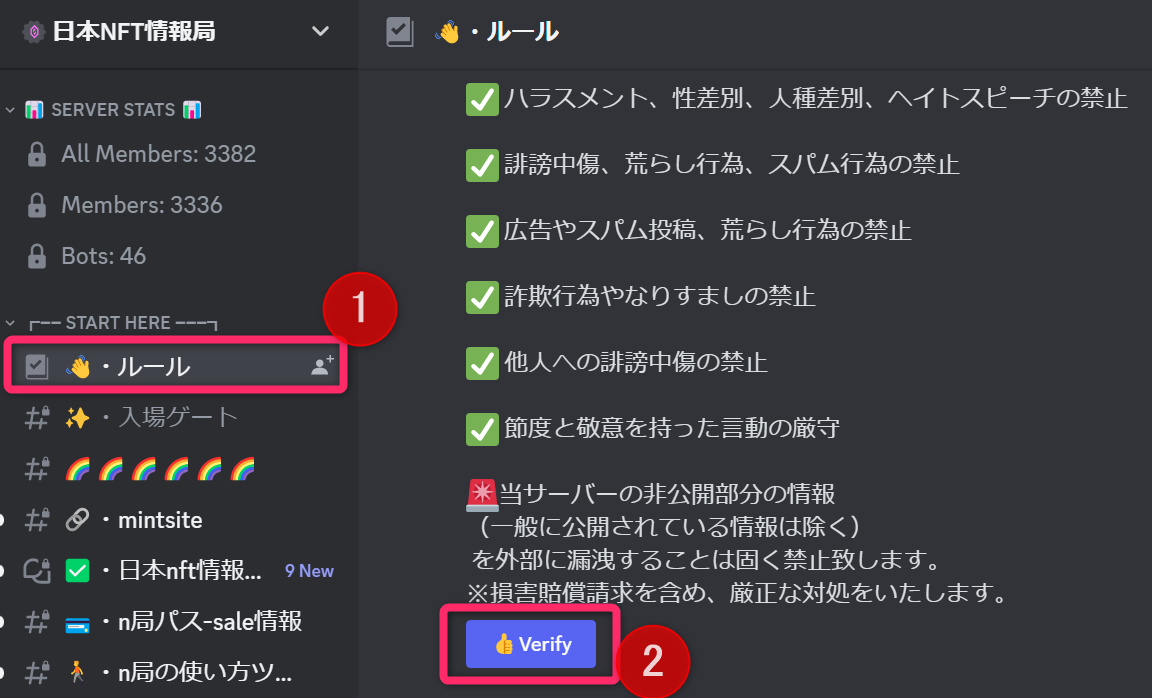The image size is (1152, 698).
Task: Click the Verify button
Action: (x=530, y=644)
